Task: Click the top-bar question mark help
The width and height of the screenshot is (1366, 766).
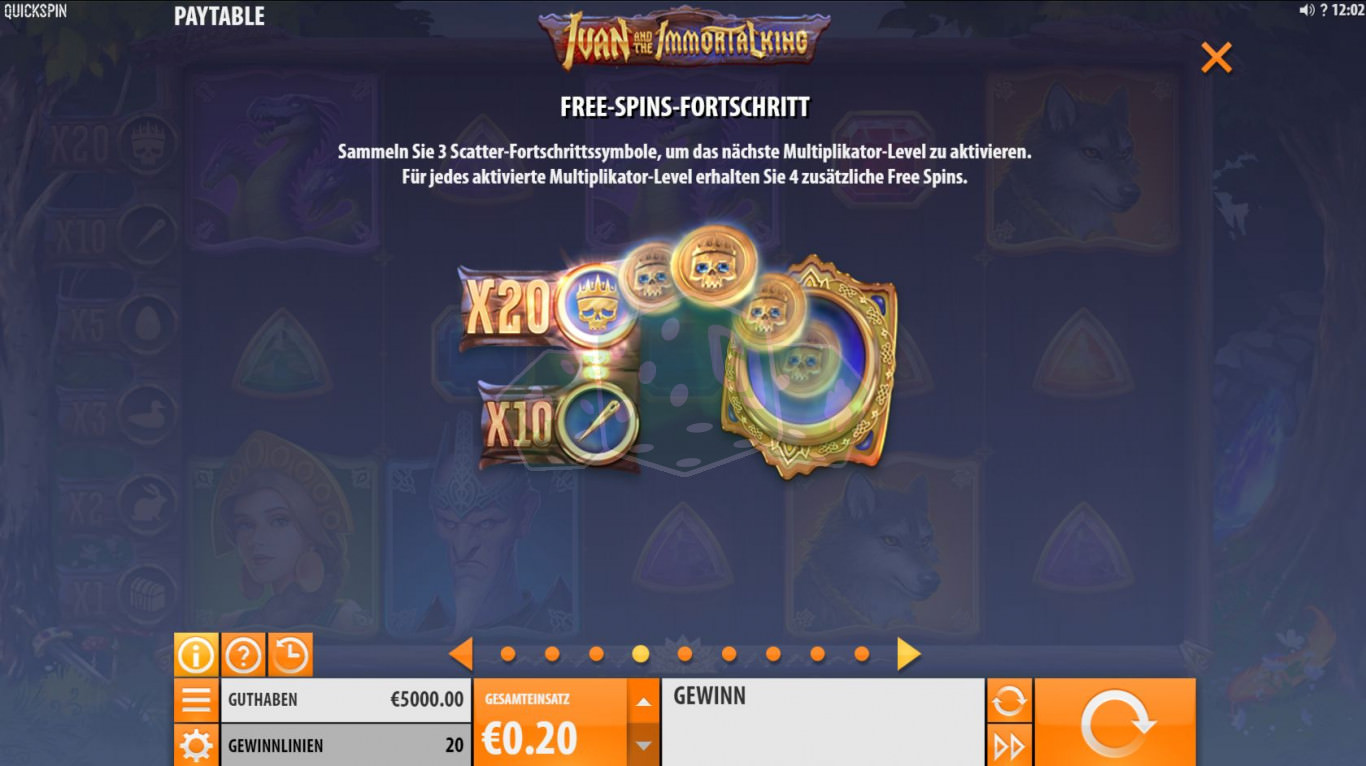Action: pos(1323,10)
